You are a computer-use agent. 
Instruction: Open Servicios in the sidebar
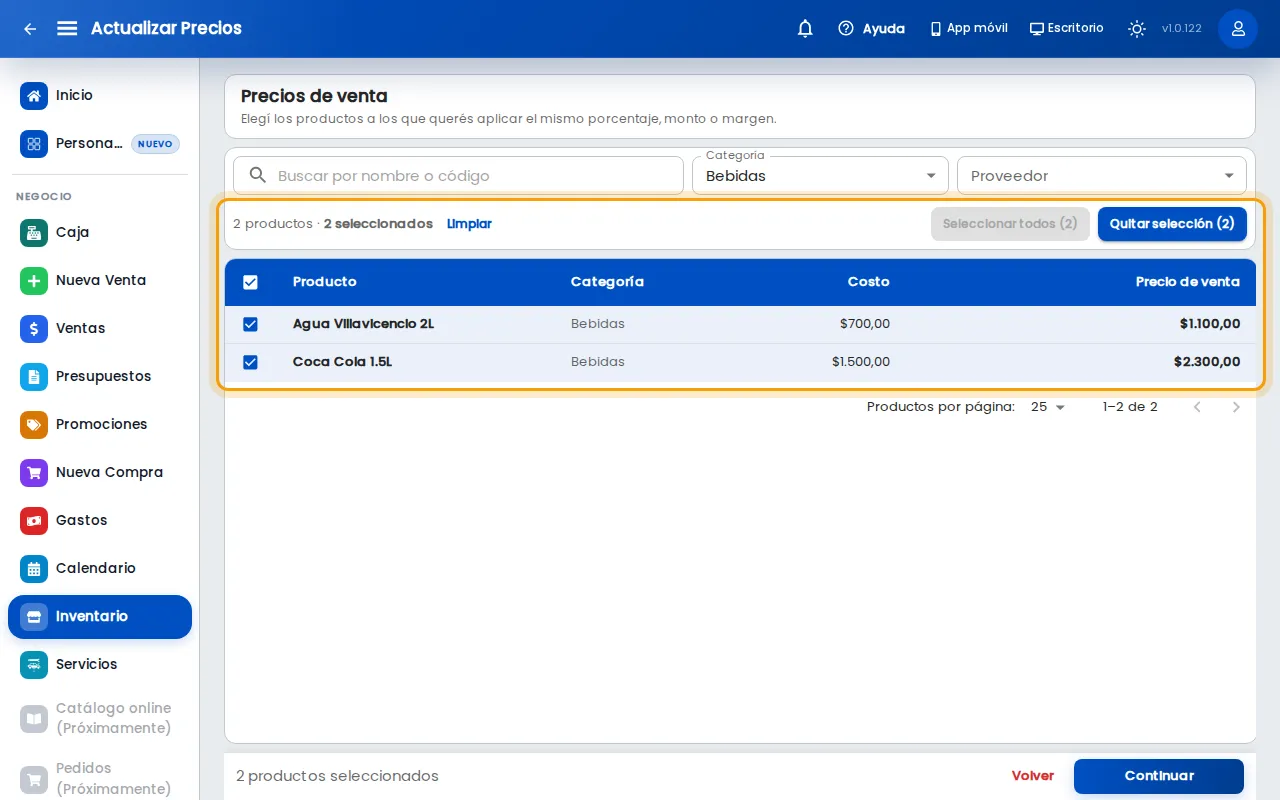click(100, 664)
